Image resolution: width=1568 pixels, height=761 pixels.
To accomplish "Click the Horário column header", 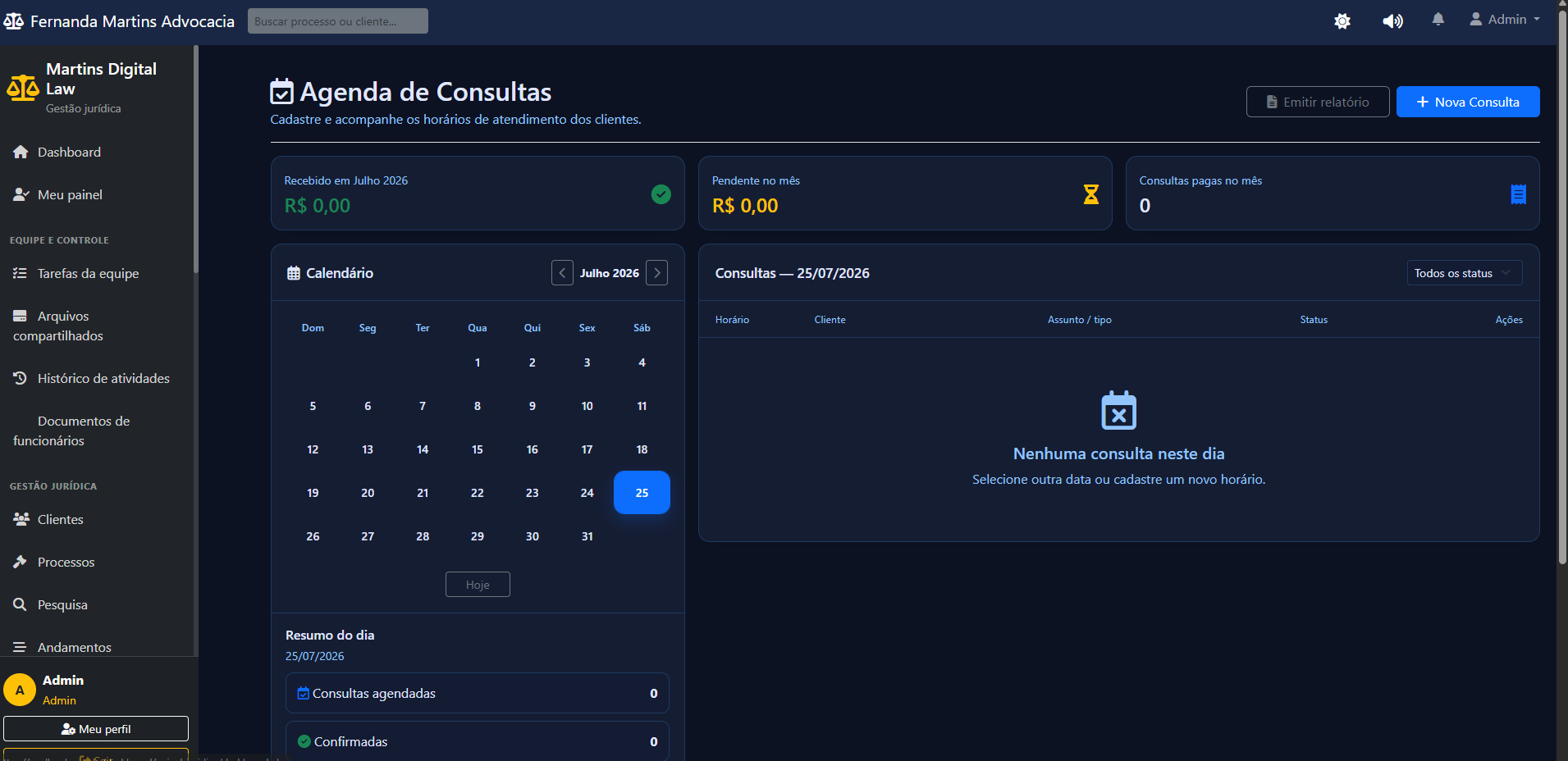I will [732, 320].
